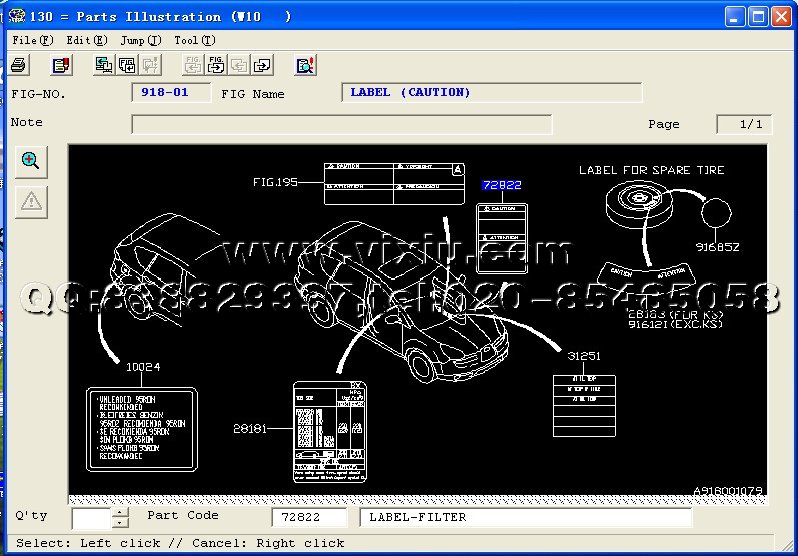798x556 pixels.
Task: Select part number 10024 in the illustration
Action: coord(141,367)
